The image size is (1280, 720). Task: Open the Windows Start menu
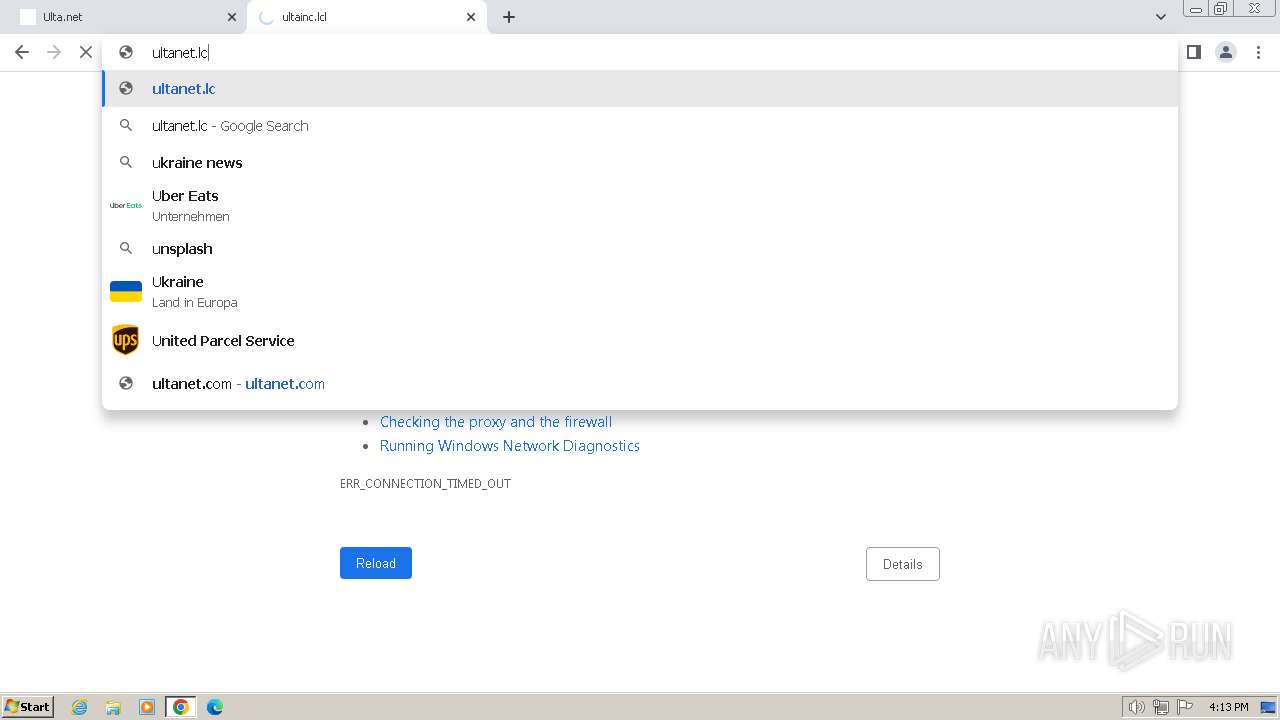pos(28,707)
